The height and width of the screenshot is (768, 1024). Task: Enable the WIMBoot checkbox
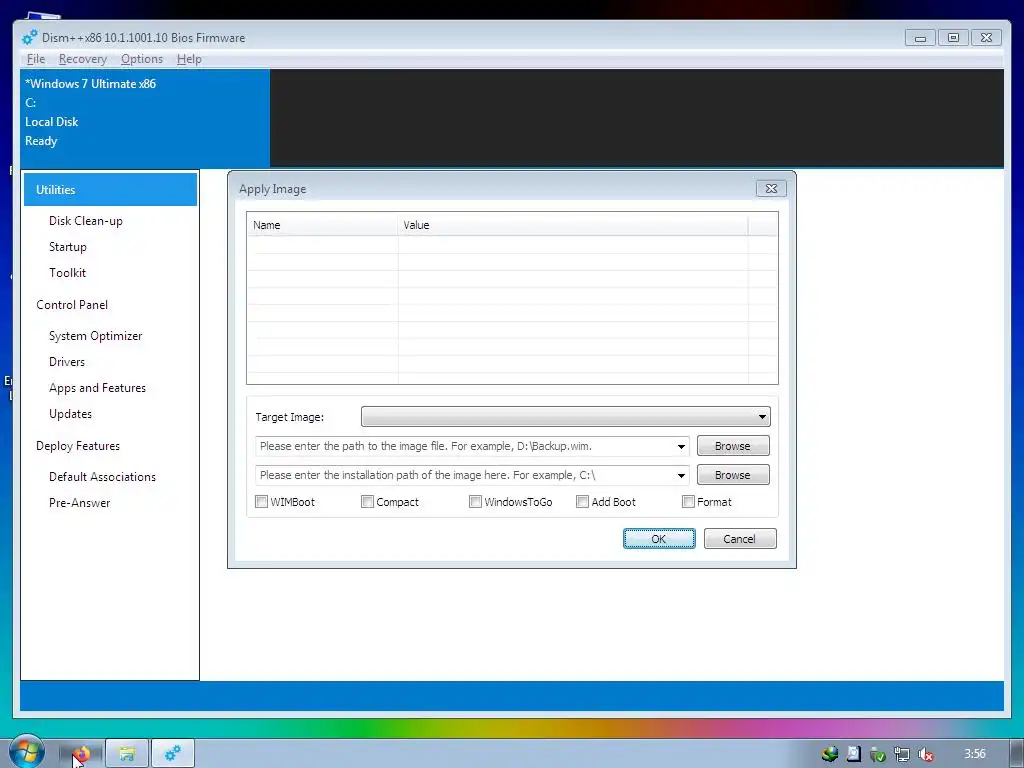(261, 502)
